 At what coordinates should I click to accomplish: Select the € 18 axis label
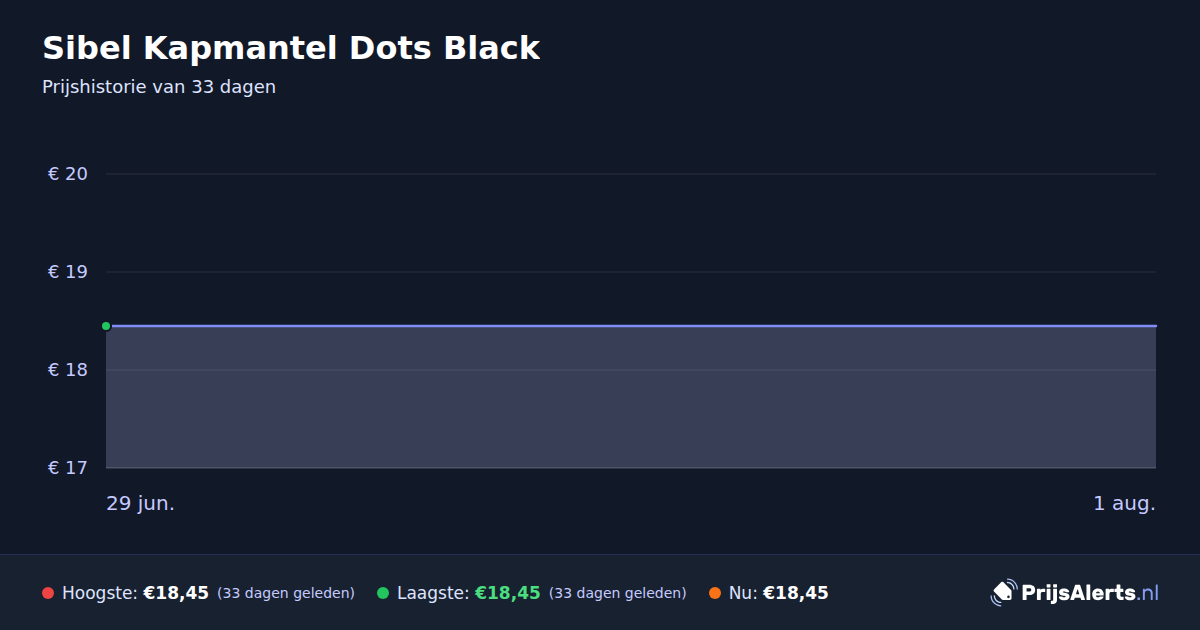68,370
